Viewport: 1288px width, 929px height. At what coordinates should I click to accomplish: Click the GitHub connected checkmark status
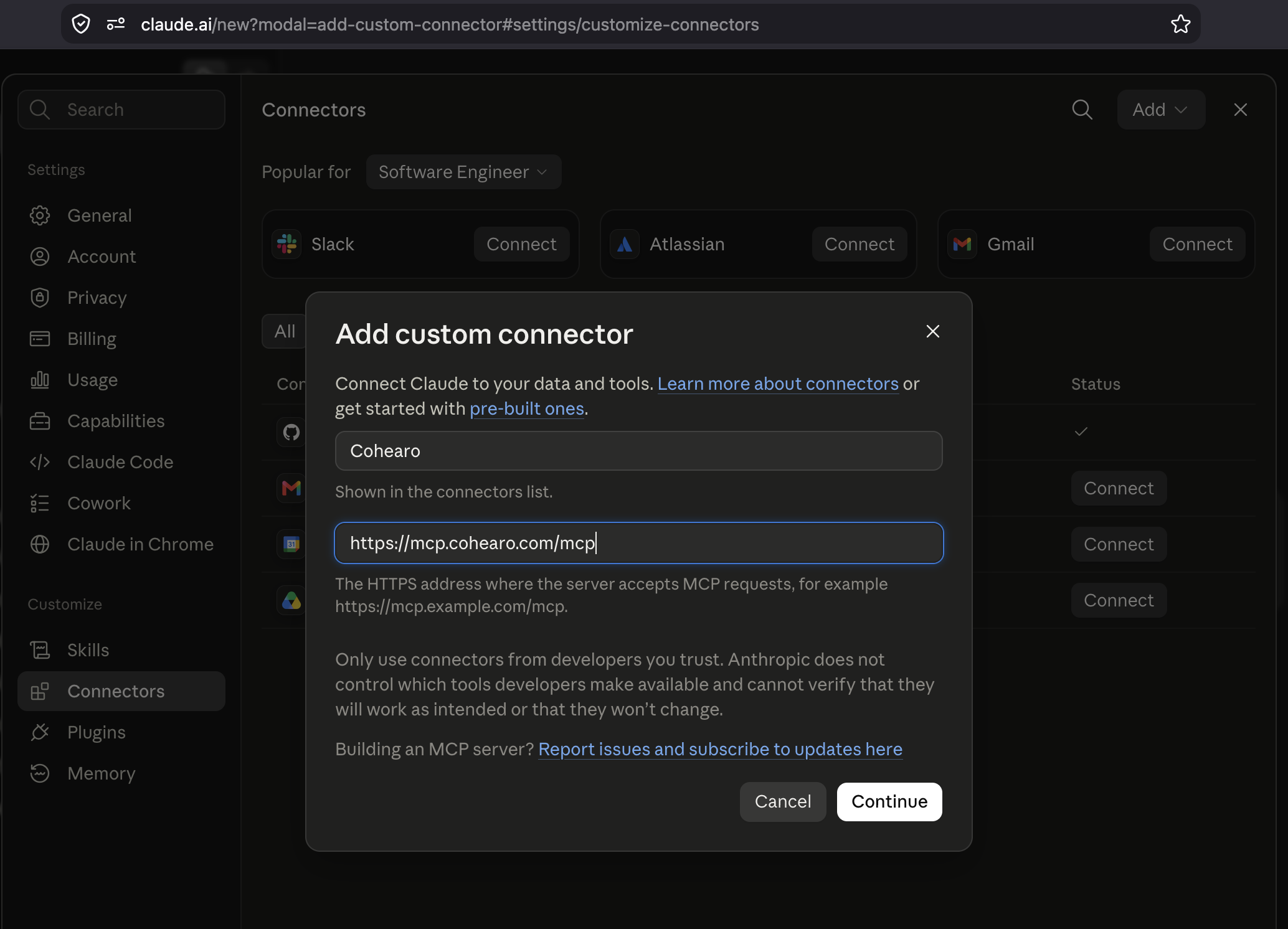(x=1081, y=431)
